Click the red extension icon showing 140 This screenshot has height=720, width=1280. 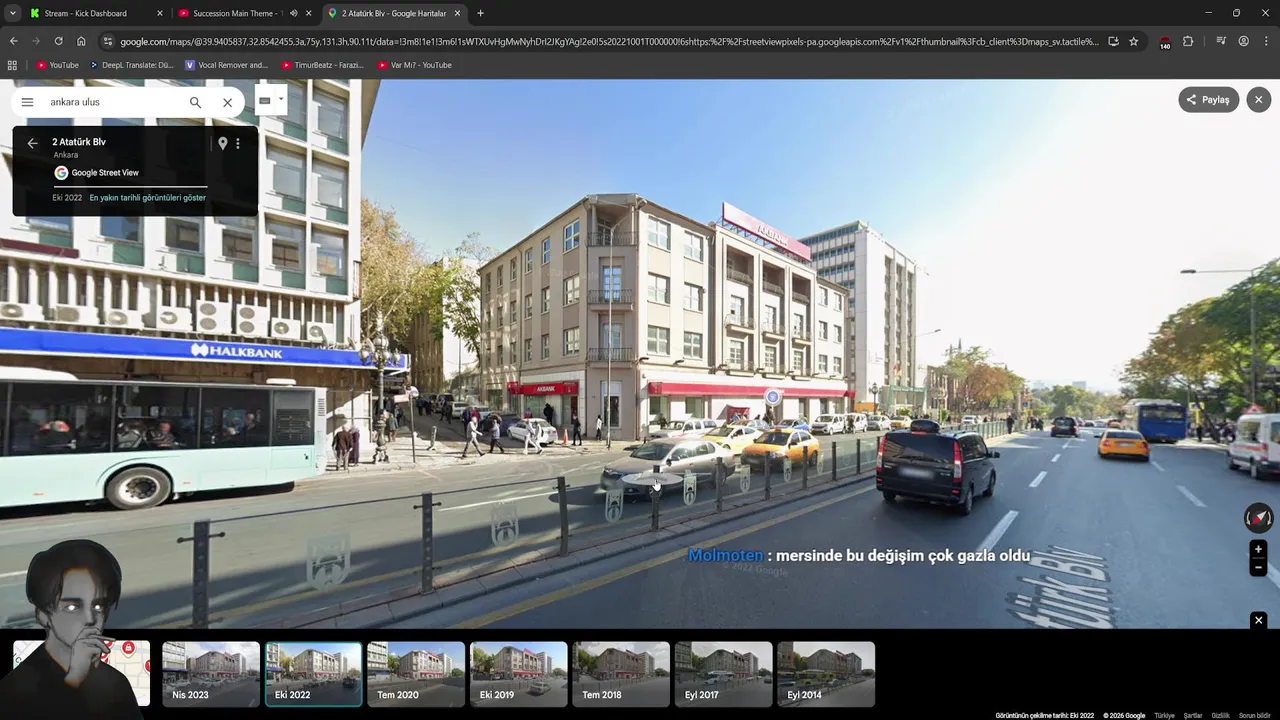1165,42
